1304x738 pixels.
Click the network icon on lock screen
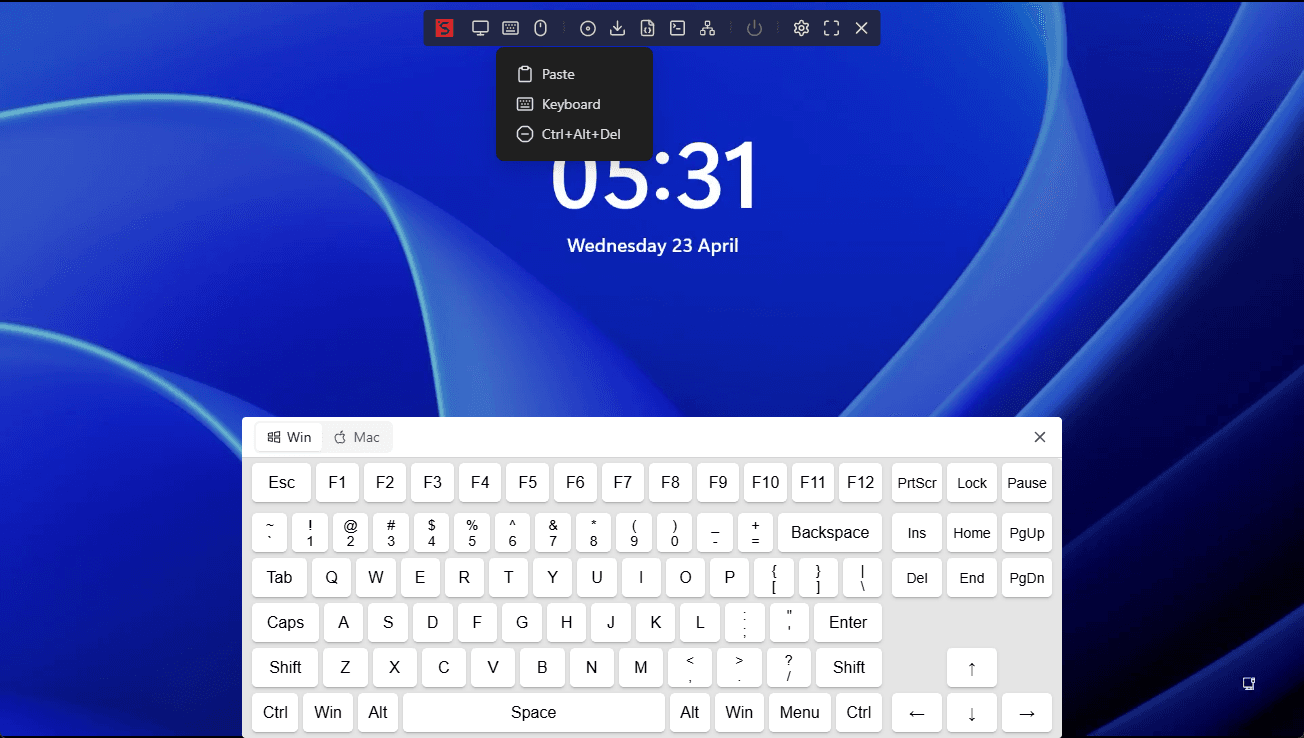pos(1249,684)
